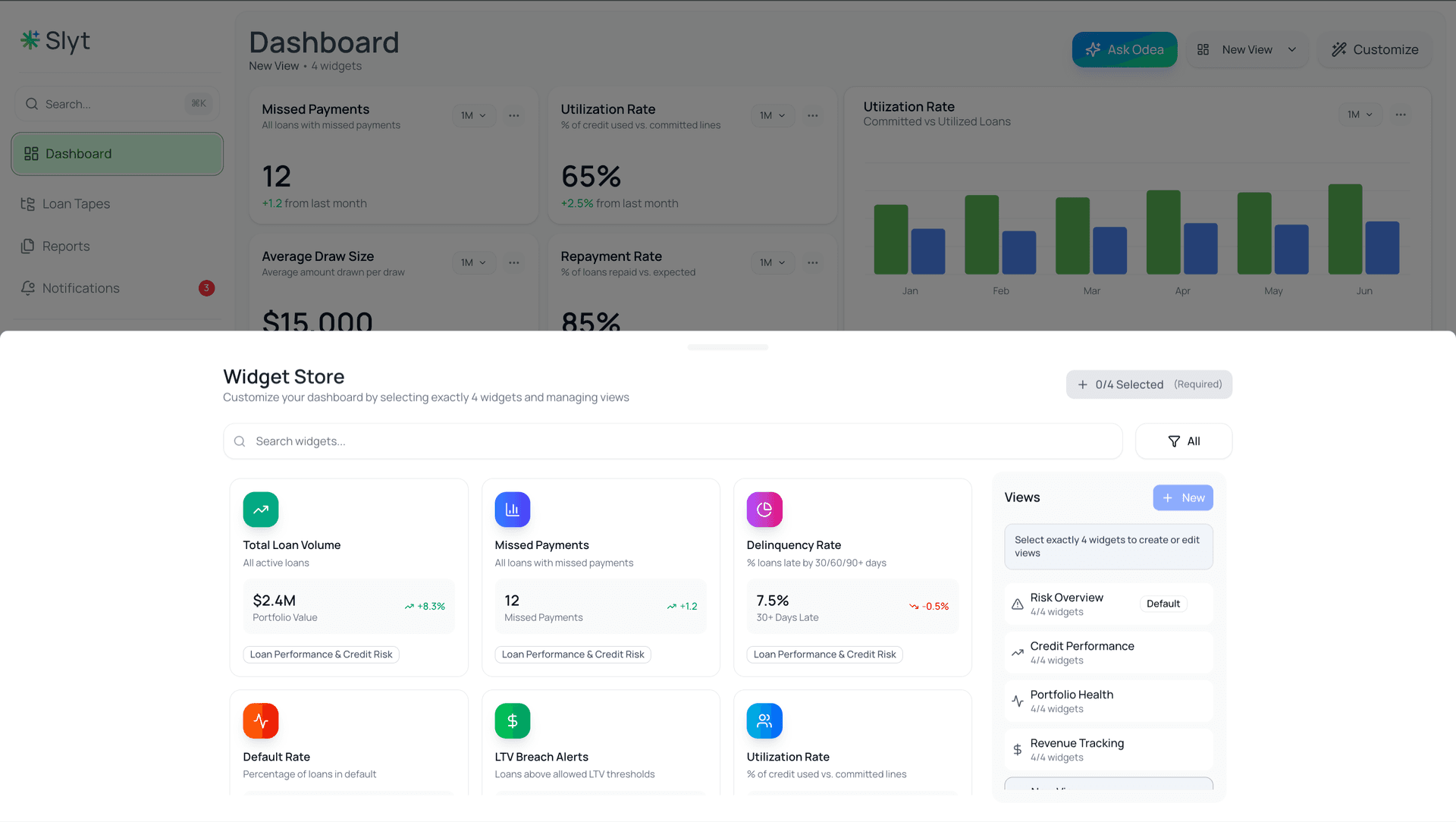Select the Revenue Tracking view

click(1109, 750)
